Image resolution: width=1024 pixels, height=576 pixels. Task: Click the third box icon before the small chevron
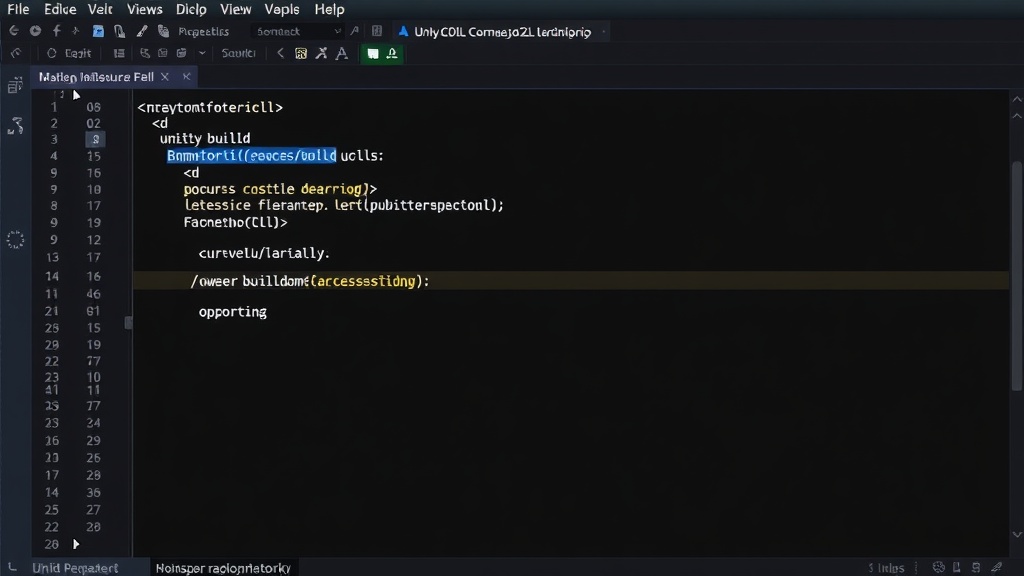182,53
